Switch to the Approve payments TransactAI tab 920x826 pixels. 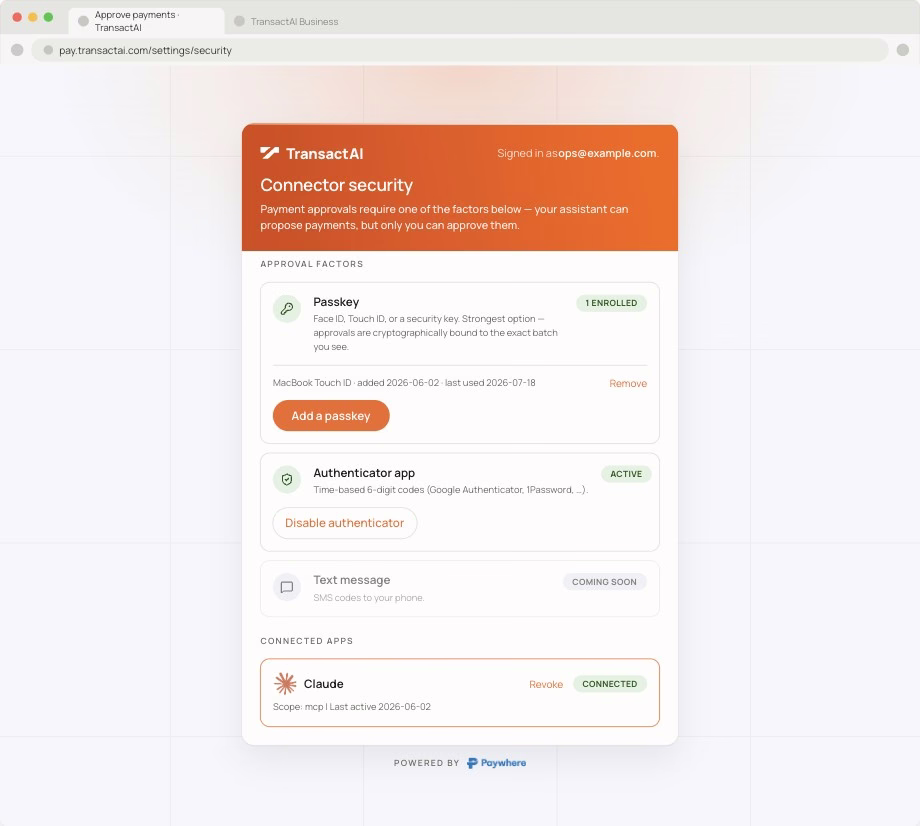pyautogui.click(x=146, y=21)
